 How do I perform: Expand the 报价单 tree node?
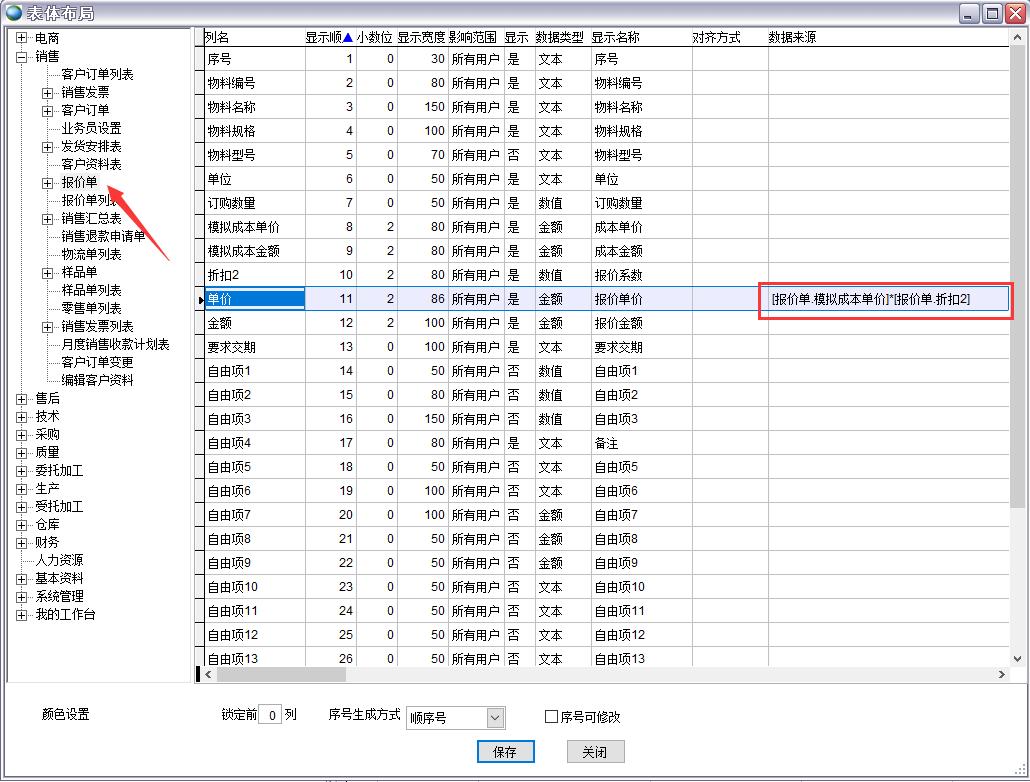pyautogui.click(x=47, y=183)
